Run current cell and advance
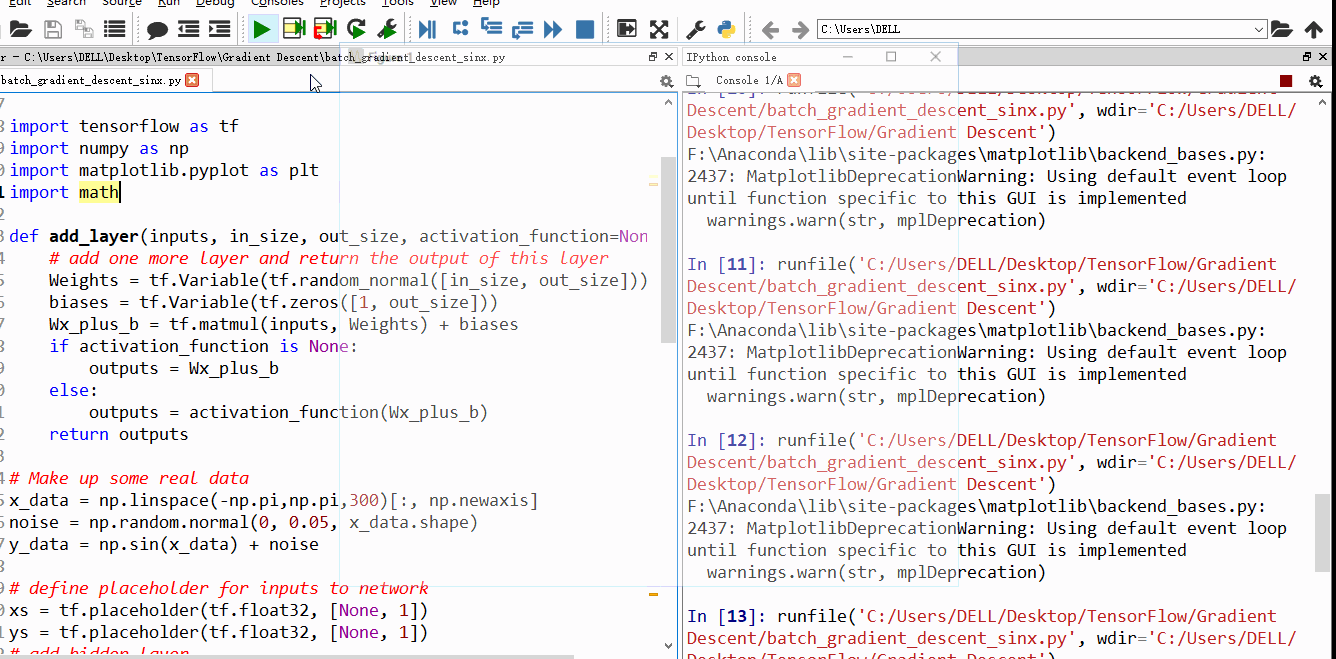Screen dimensions: 1336x659 tap(326, 29)
